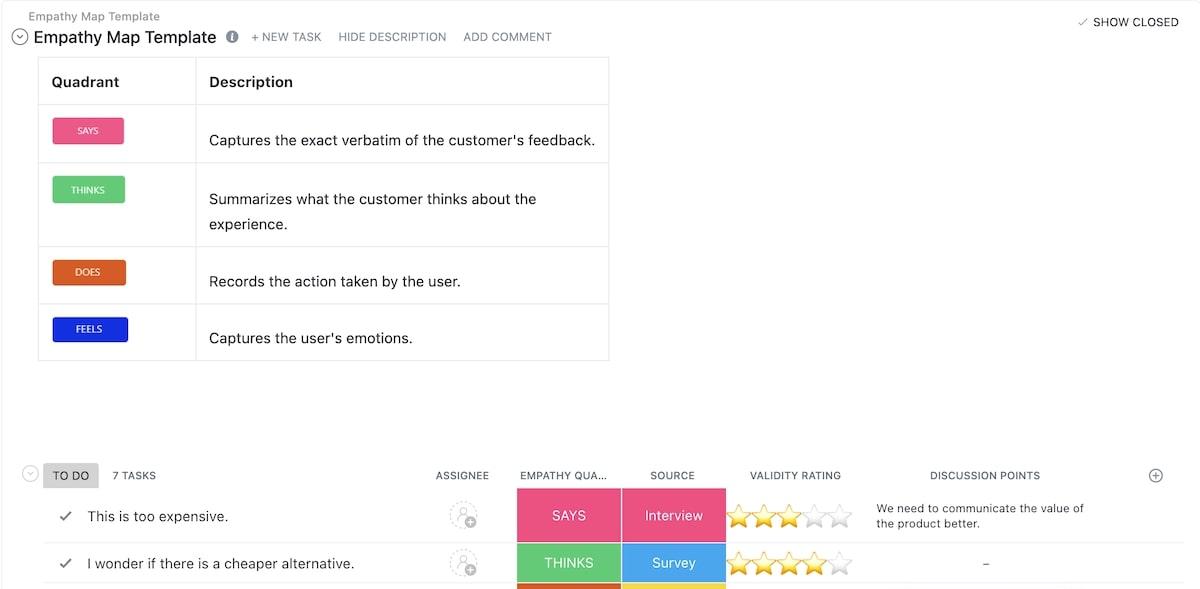Viewport: 1200px width, 589px height.
Task: Edit the discussion points text for first task
Action: (x=979, y=516)
